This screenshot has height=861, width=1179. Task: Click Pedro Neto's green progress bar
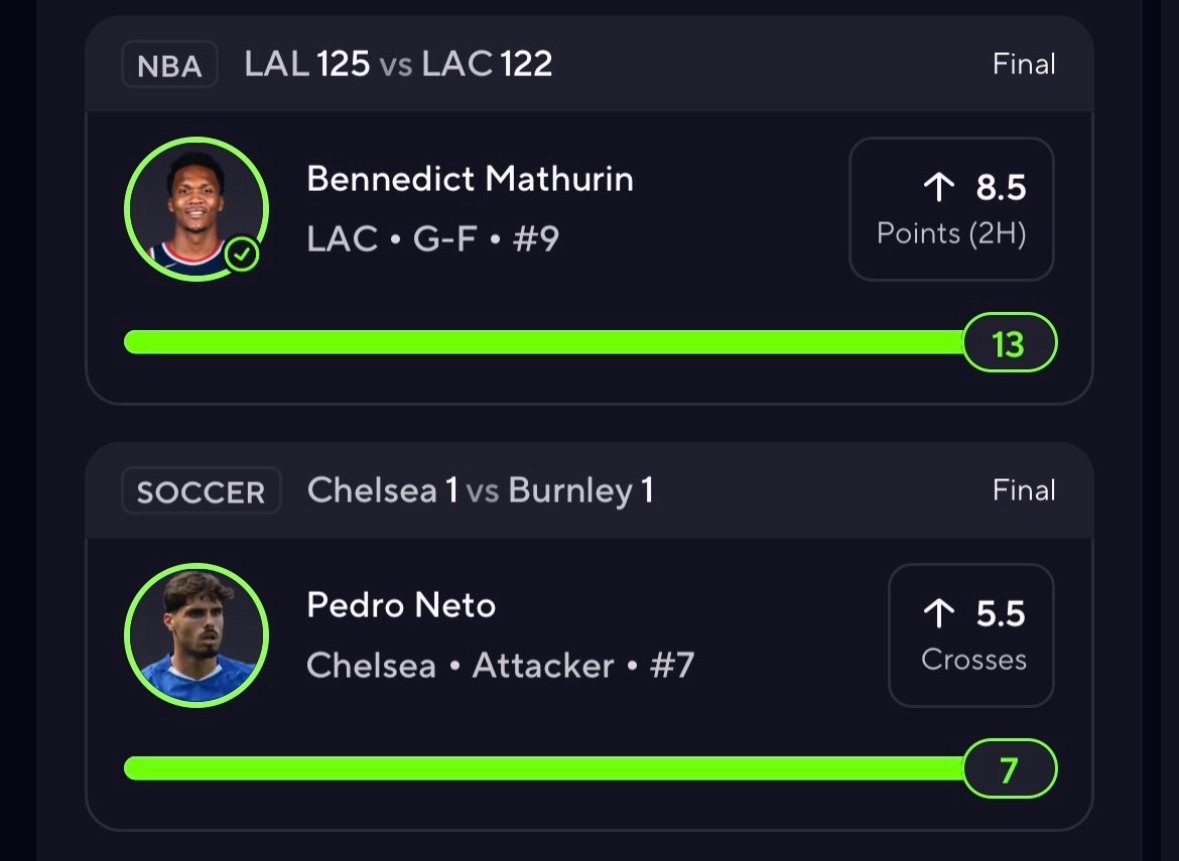click(544, 769)
